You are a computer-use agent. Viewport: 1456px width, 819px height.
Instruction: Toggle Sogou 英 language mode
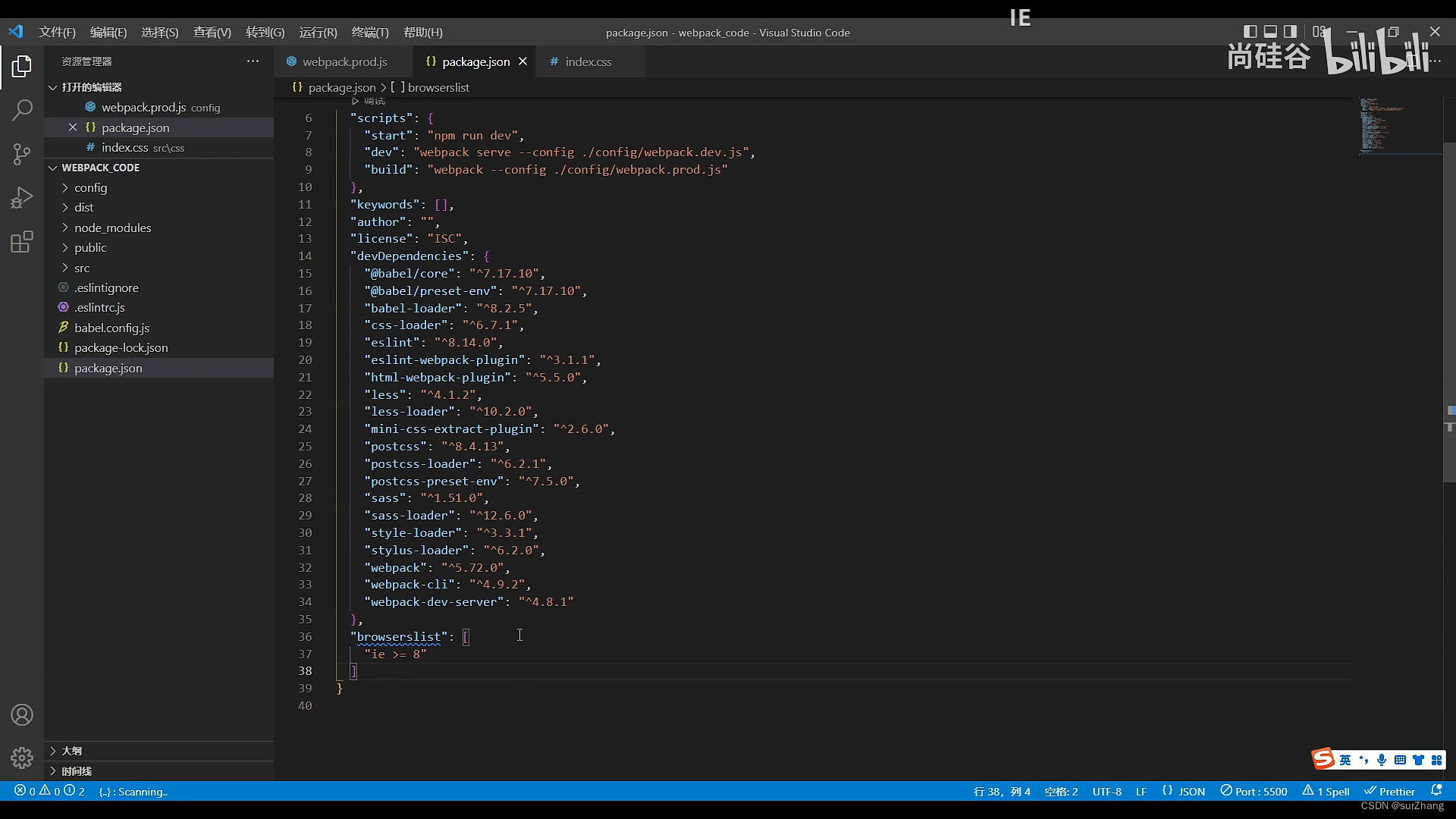point(1345,760)
